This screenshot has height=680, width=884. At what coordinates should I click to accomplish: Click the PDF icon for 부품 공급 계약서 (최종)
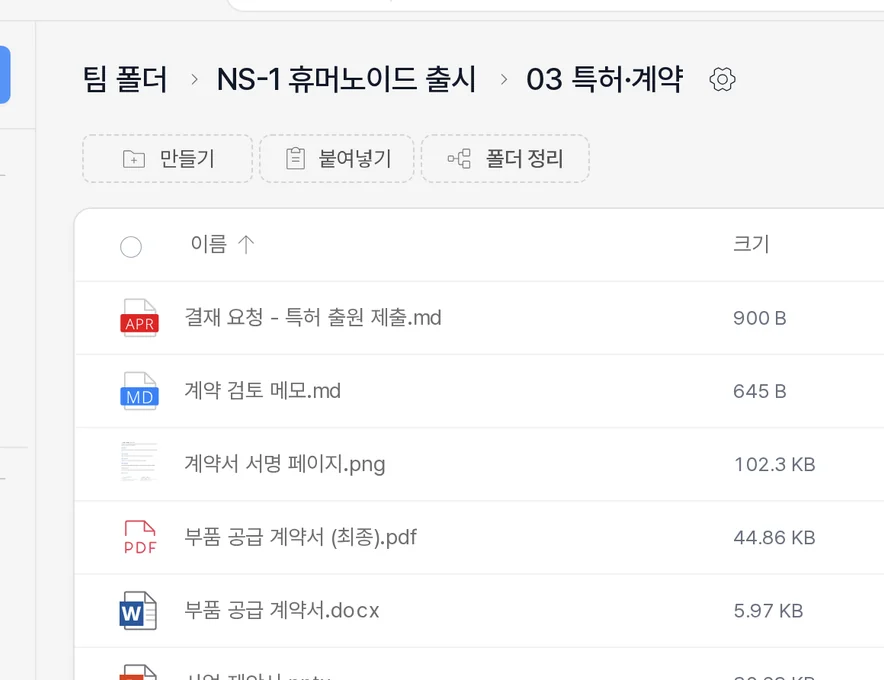[x=140, y=537]
